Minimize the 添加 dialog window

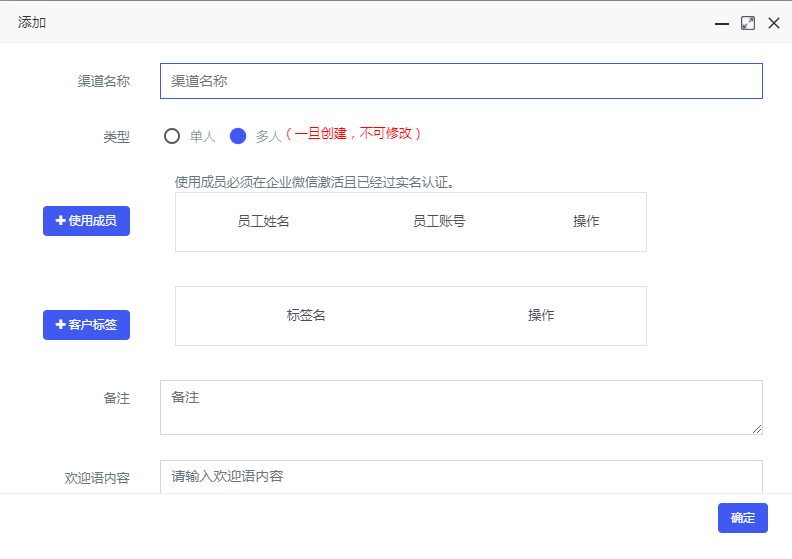click(x=721, y=23)
